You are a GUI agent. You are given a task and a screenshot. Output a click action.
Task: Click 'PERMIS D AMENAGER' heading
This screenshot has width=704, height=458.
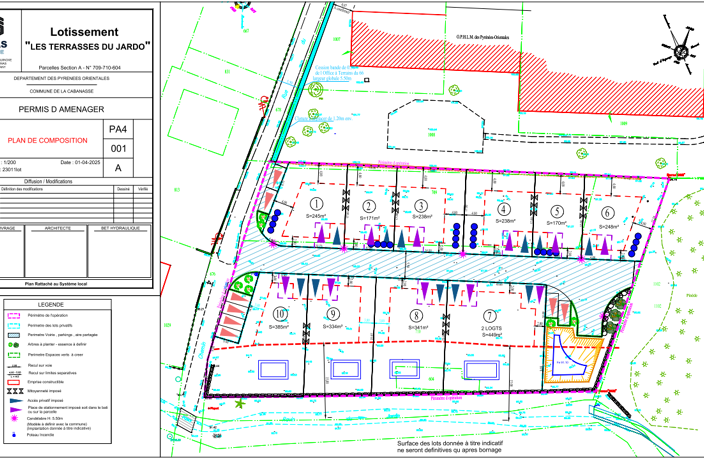61,109
